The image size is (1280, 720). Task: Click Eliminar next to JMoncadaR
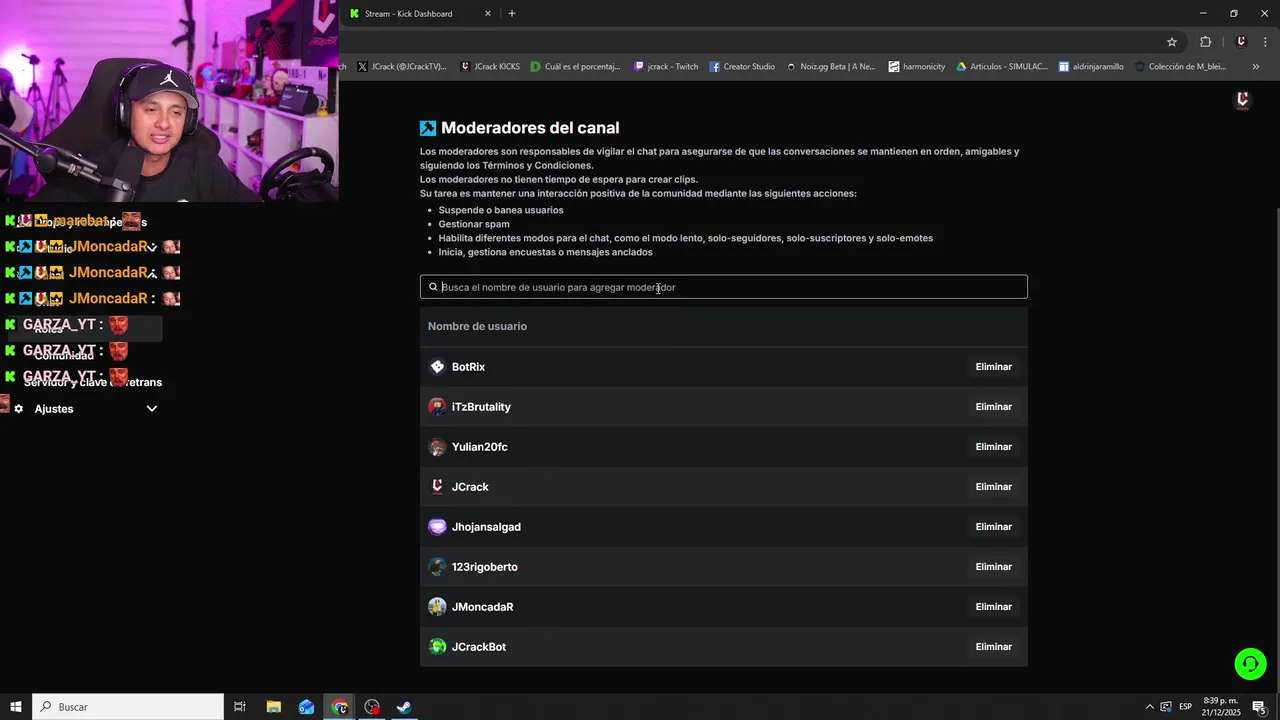pyautogui.click(x=993, y=607)
